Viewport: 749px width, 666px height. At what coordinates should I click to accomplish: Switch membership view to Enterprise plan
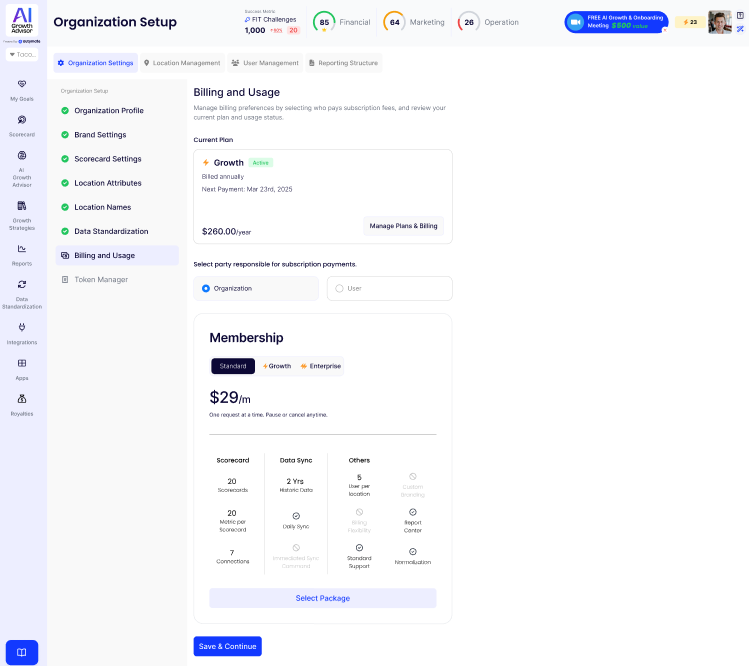coord(321,366)
